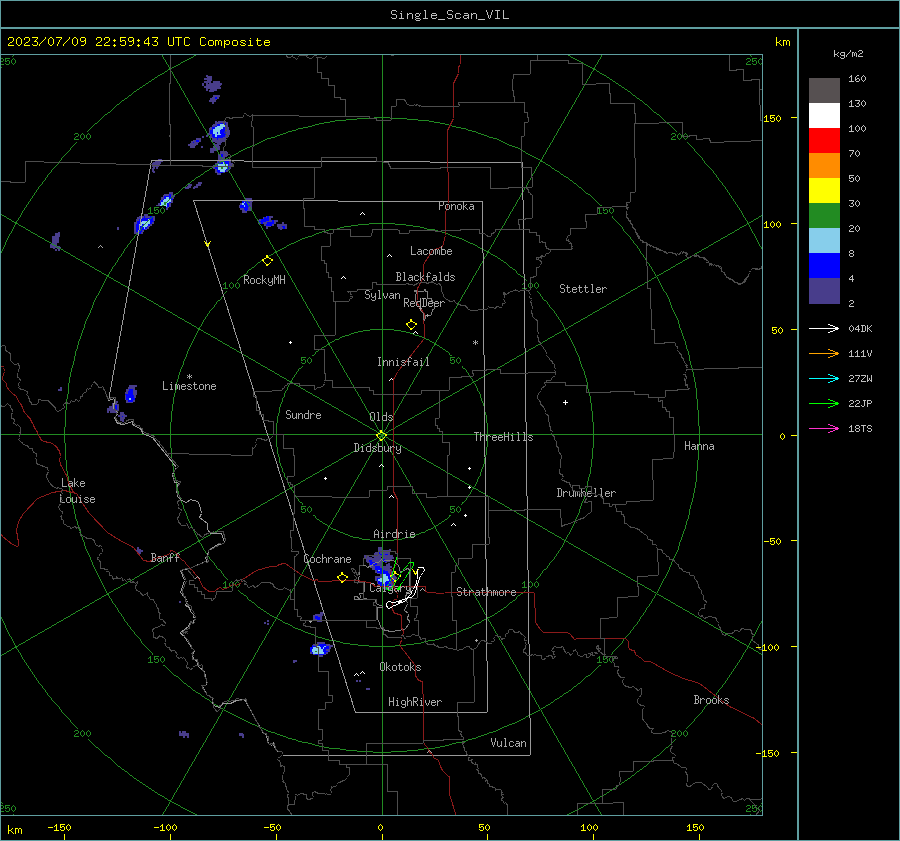This screenshot has height=841, width=900.
Task: Click the Innisfail town label
Action: point(403,362)
